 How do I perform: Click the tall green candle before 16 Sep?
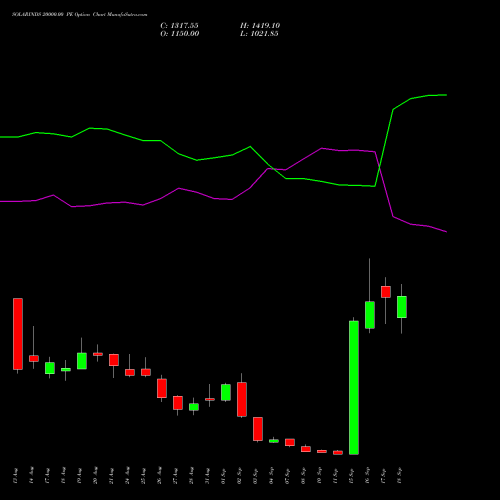[x=354, y=387]
